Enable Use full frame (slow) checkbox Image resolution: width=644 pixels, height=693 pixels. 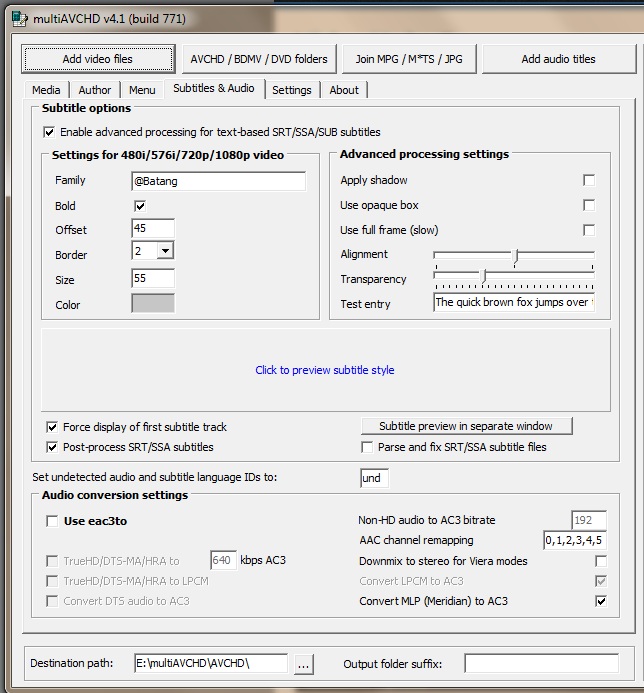click(589, 230)
